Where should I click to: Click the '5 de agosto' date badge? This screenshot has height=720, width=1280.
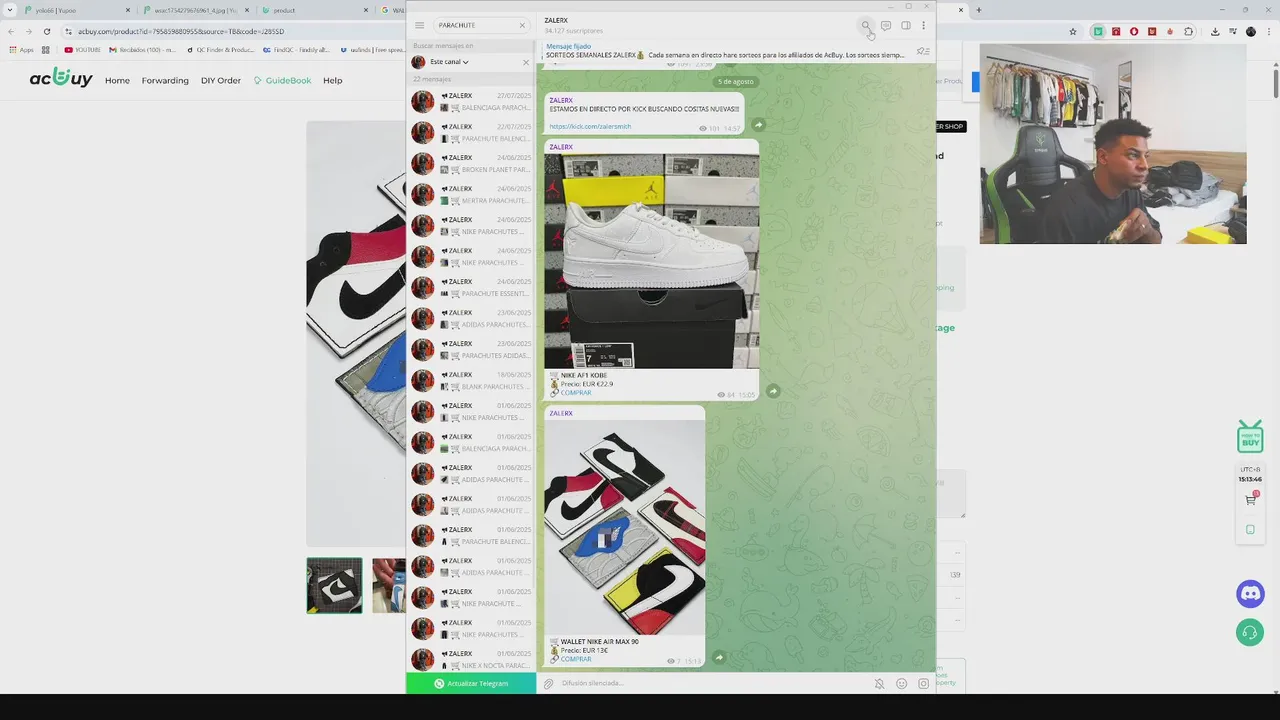[735, 81]
